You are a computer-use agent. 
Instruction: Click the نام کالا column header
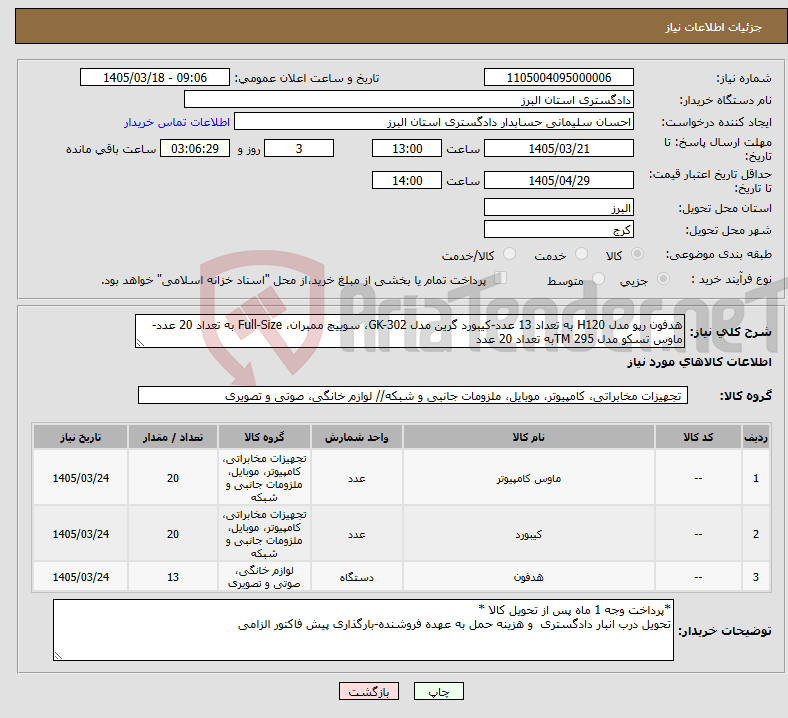pos(529,437)
